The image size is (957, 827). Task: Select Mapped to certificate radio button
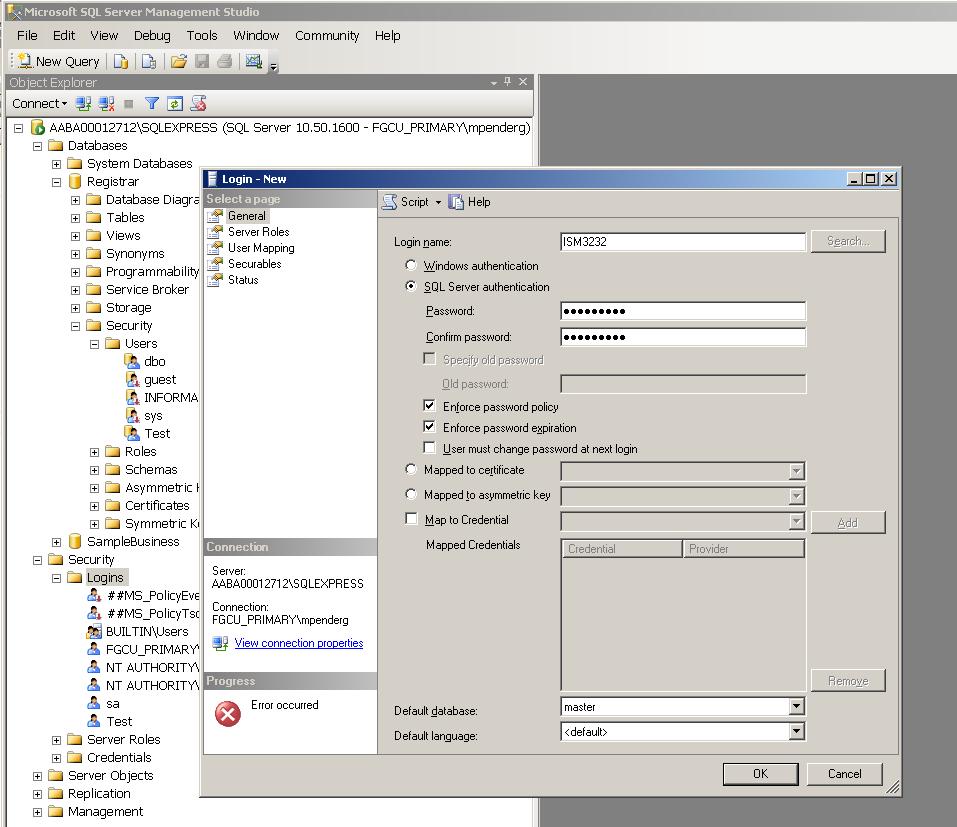click(x=411, y=469)
